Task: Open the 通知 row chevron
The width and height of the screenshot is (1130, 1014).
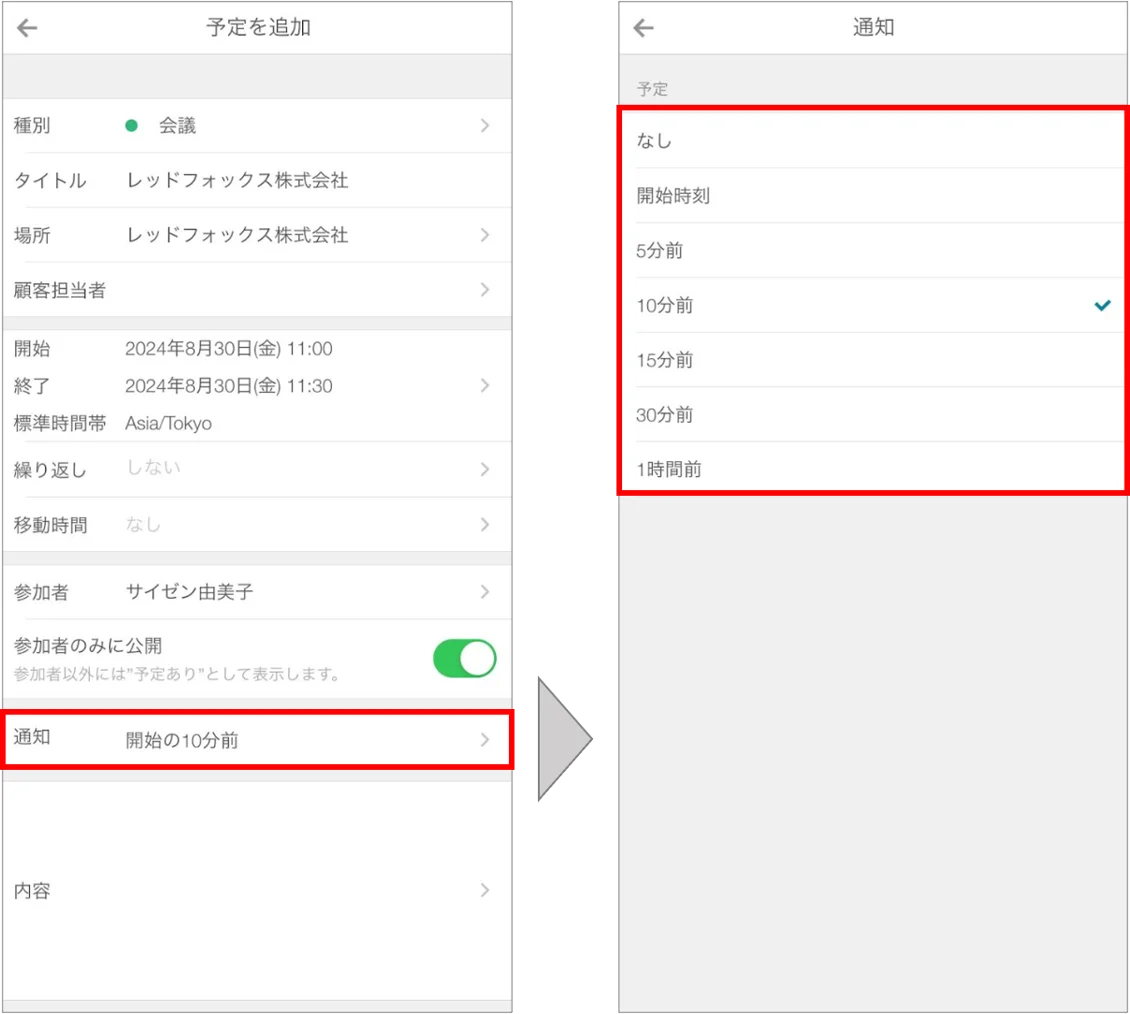Action: pos(485,739)
